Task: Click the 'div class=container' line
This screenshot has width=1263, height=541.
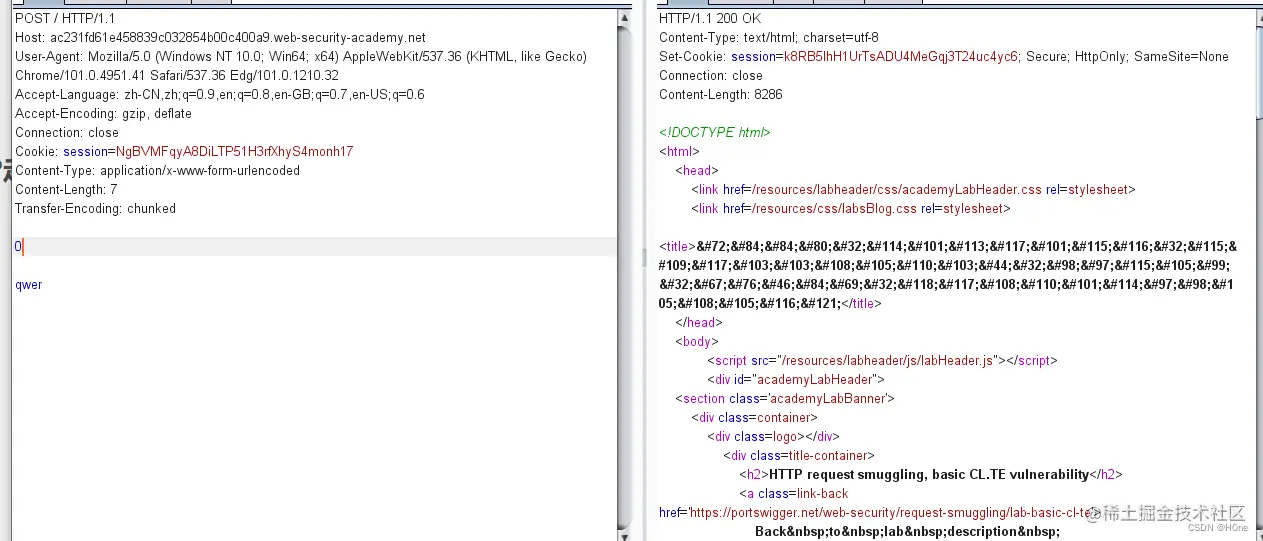Action: (755, 417)
